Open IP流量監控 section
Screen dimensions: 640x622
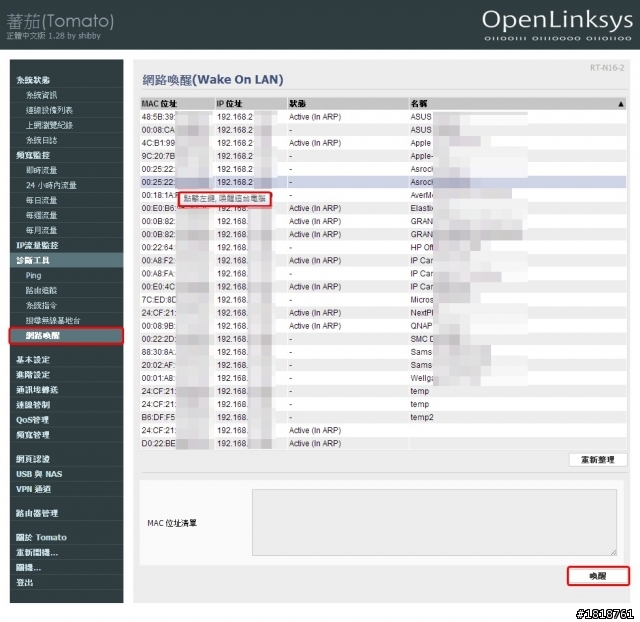pos(37,245)
